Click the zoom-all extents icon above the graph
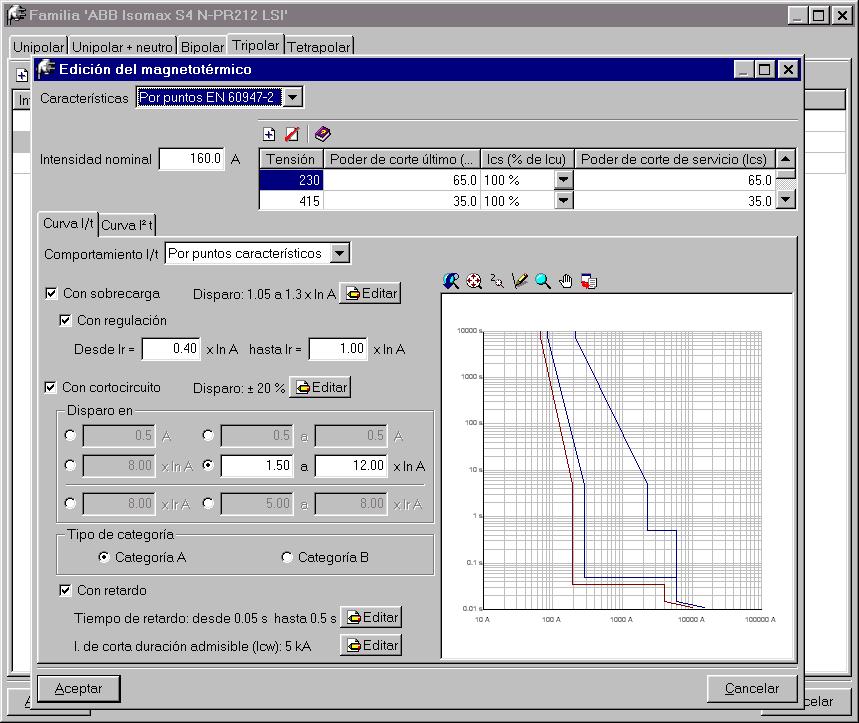This screenshot has width=859, height=723. pos(474,281)
